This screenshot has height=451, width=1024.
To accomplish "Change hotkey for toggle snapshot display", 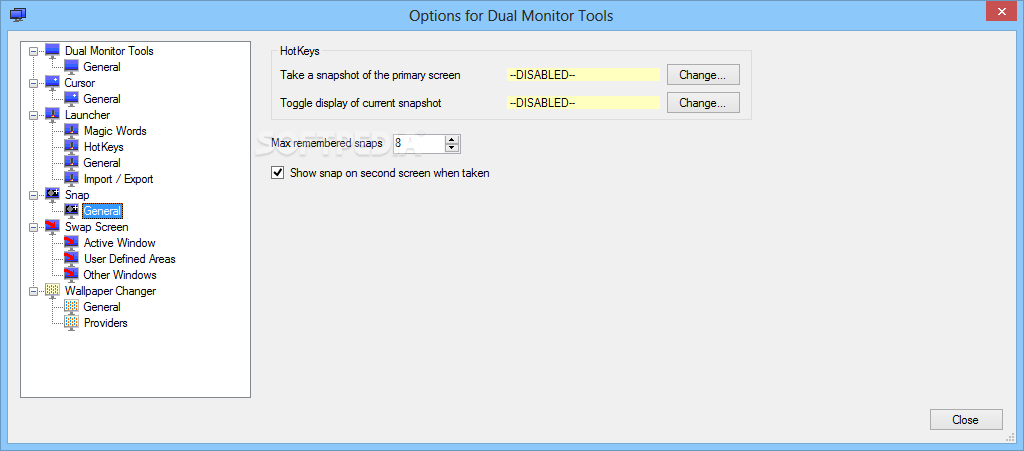I will click(703, 103).
